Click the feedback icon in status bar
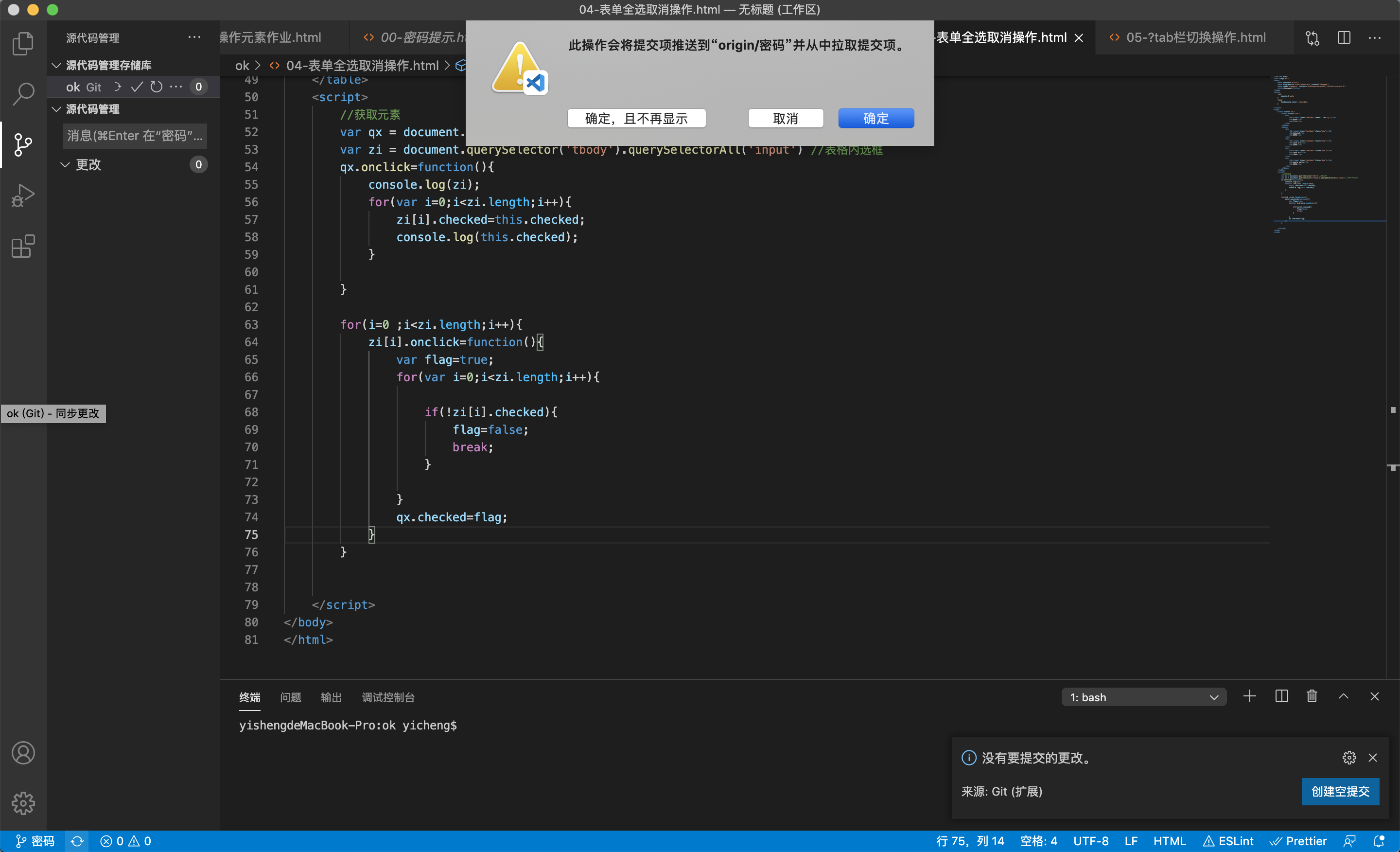Viewport: 1400px width, 852px height. coord(1350,841)
